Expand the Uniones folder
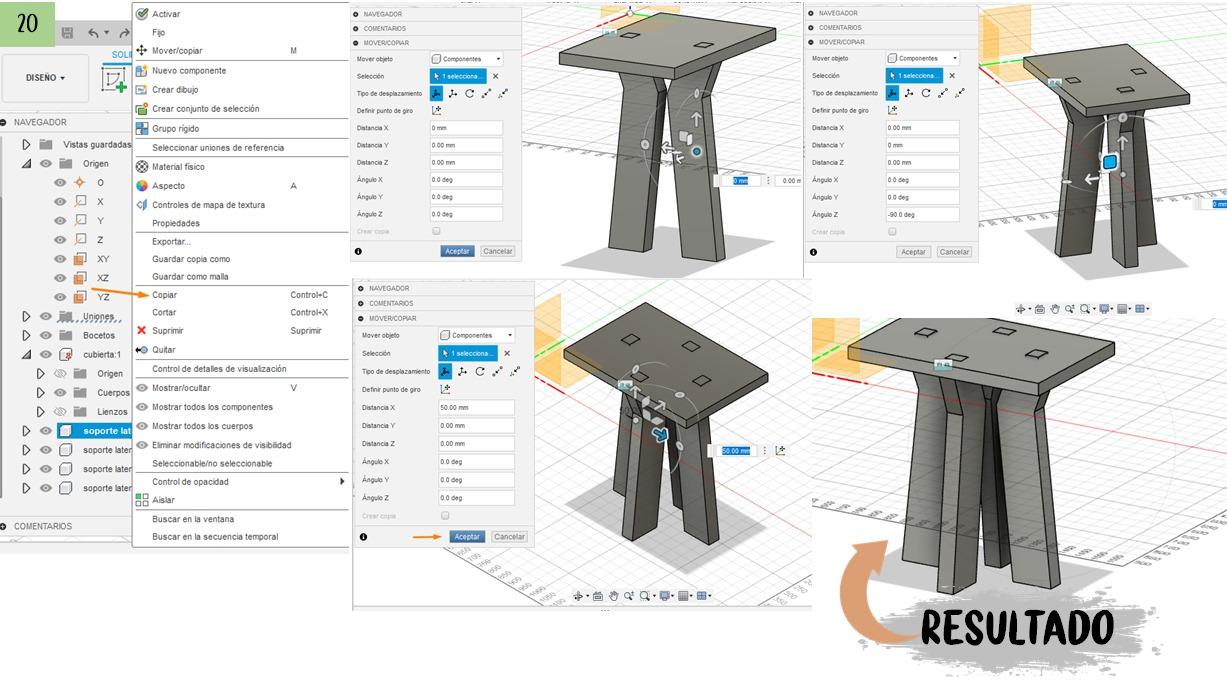This screenshot has height=695, width=1227. click(x=27, y=316)
